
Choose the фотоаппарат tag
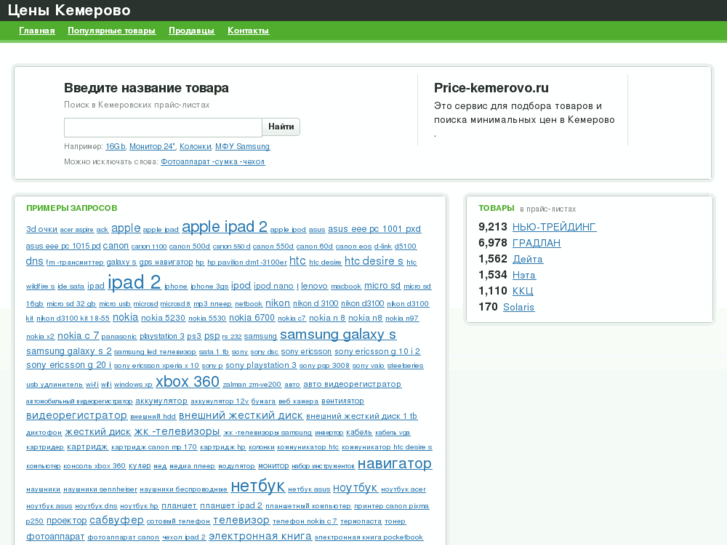click(55, 536)
